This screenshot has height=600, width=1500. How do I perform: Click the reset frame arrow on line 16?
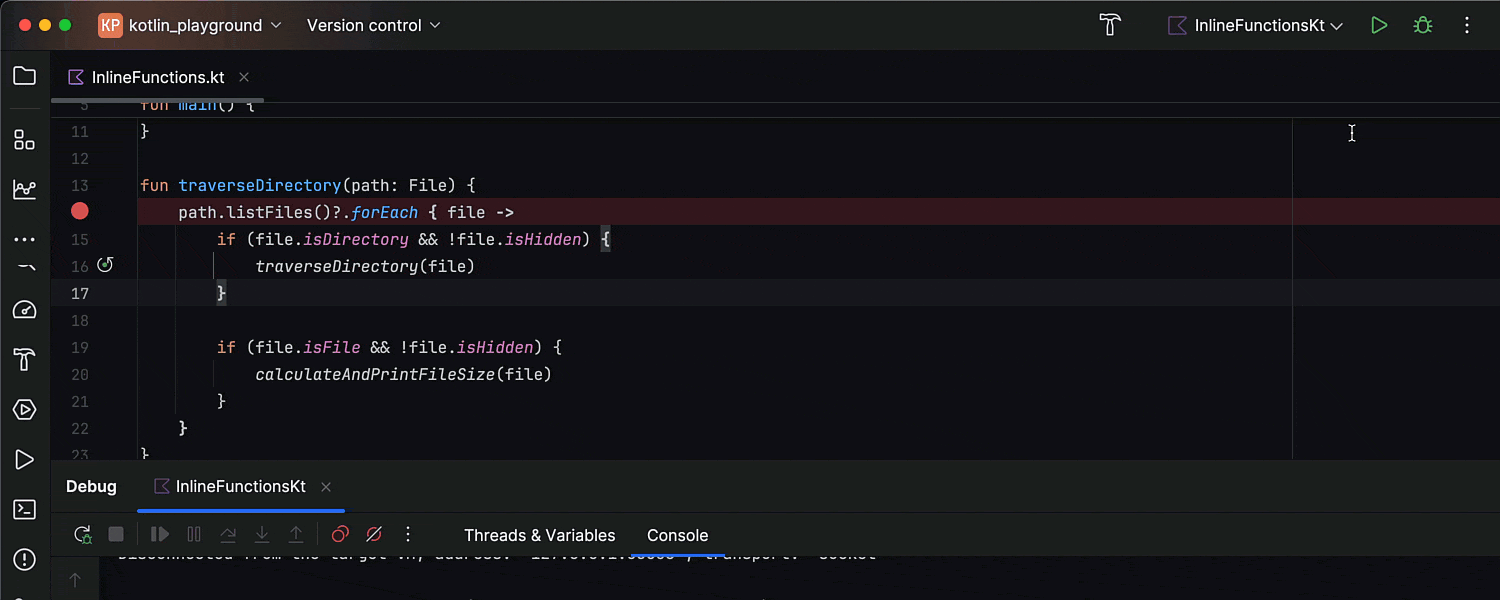coord(106,265)
